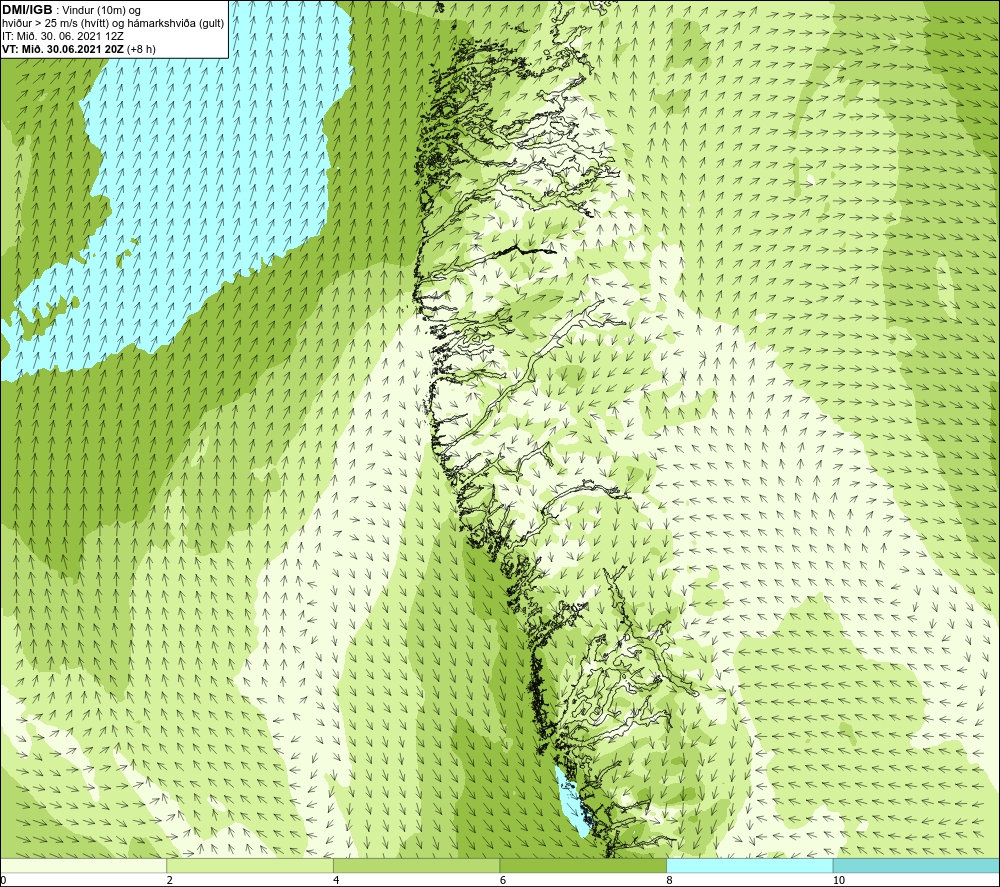The image size is (1000, 887).
Task: Click the 'Vindur (10m) og' label
Action: (101, 11)
